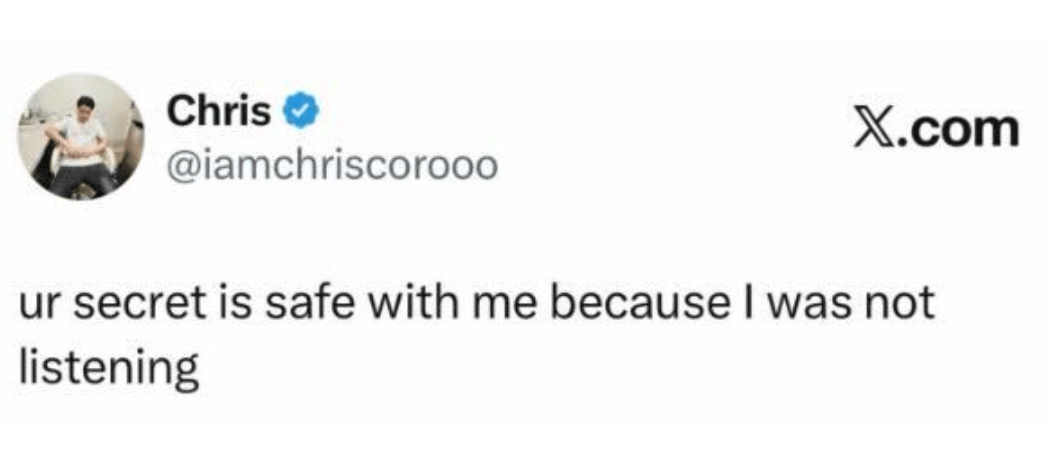Visit the @iamchriscorooo handle
The width and height of the screenshot is (1052, 464).
tap(333, 166)
